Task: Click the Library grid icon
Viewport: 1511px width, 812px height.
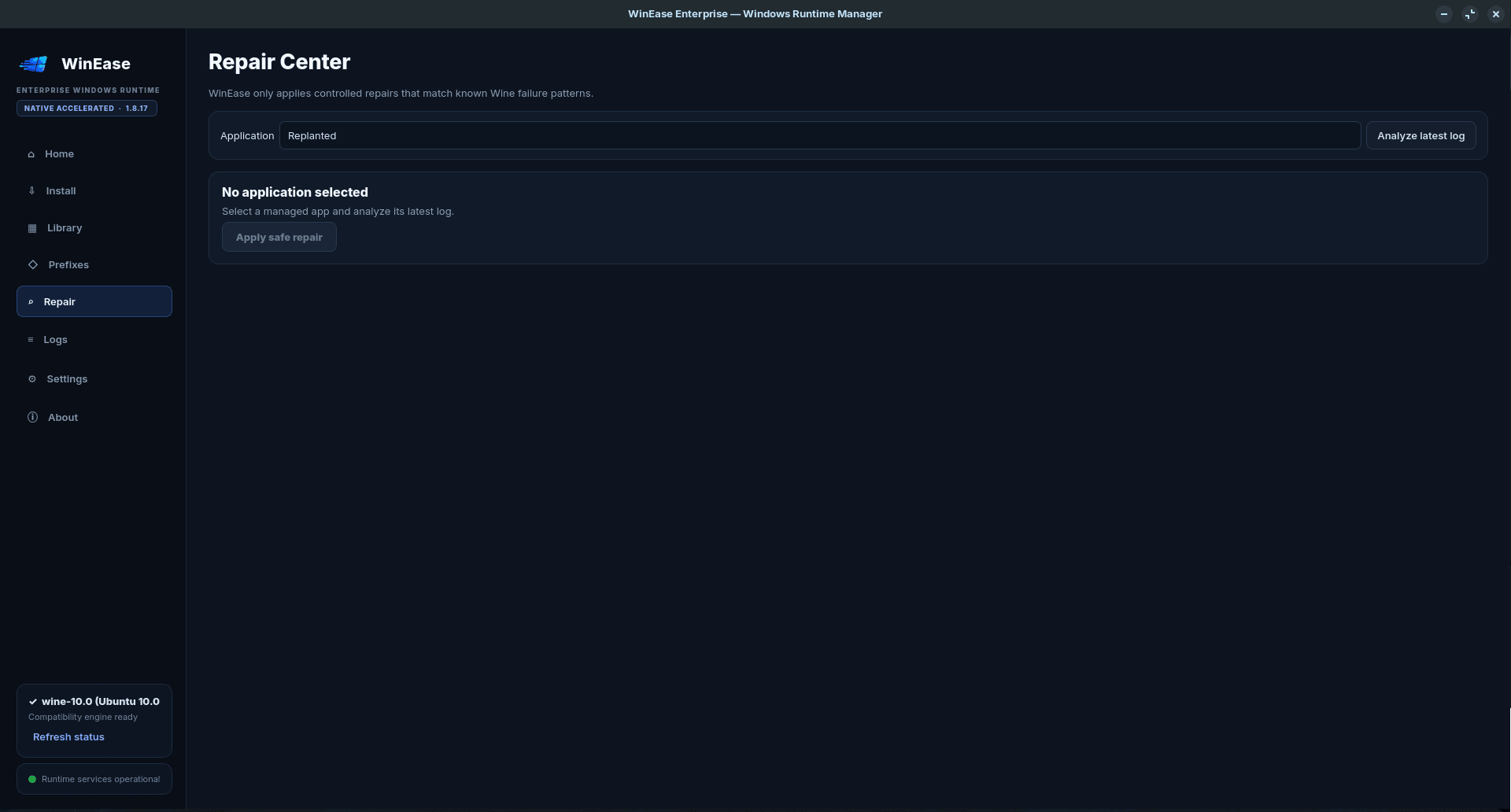Action: pos(32,228)
